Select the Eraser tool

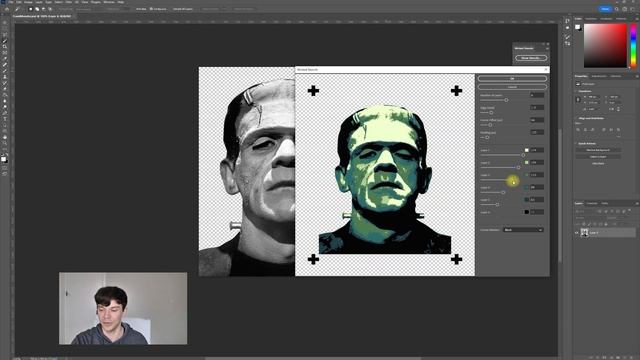(5, 89)
